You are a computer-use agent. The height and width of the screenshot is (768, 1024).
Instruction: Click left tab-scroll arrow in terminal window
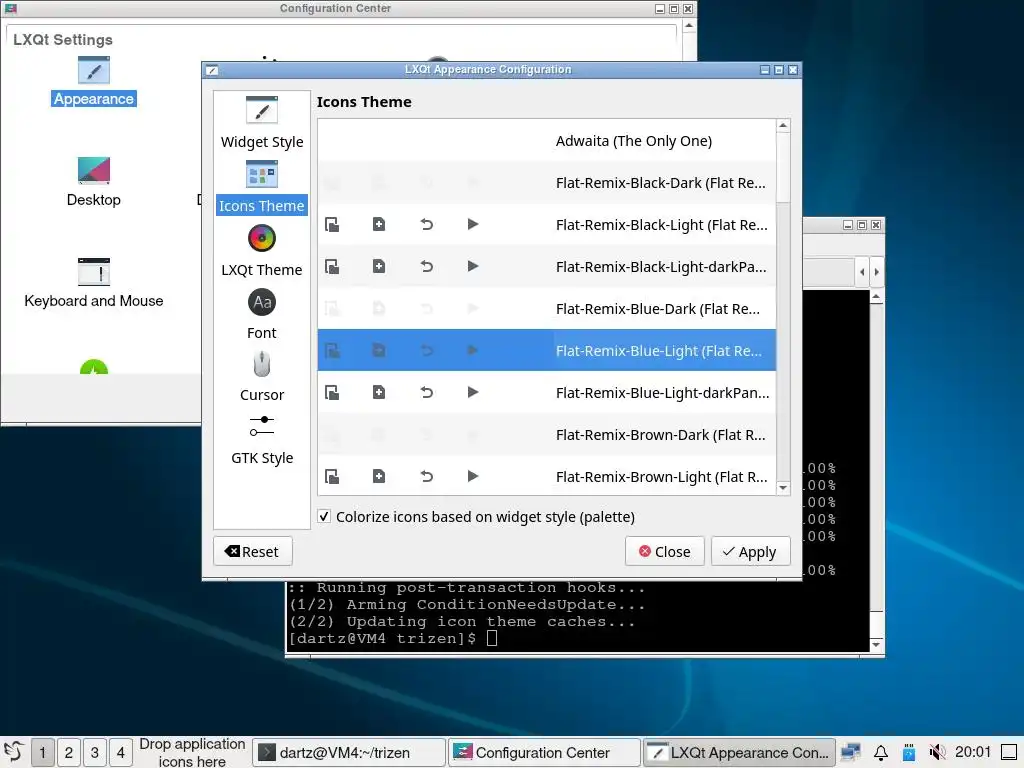pyautogui.click(x=862, y=272)
